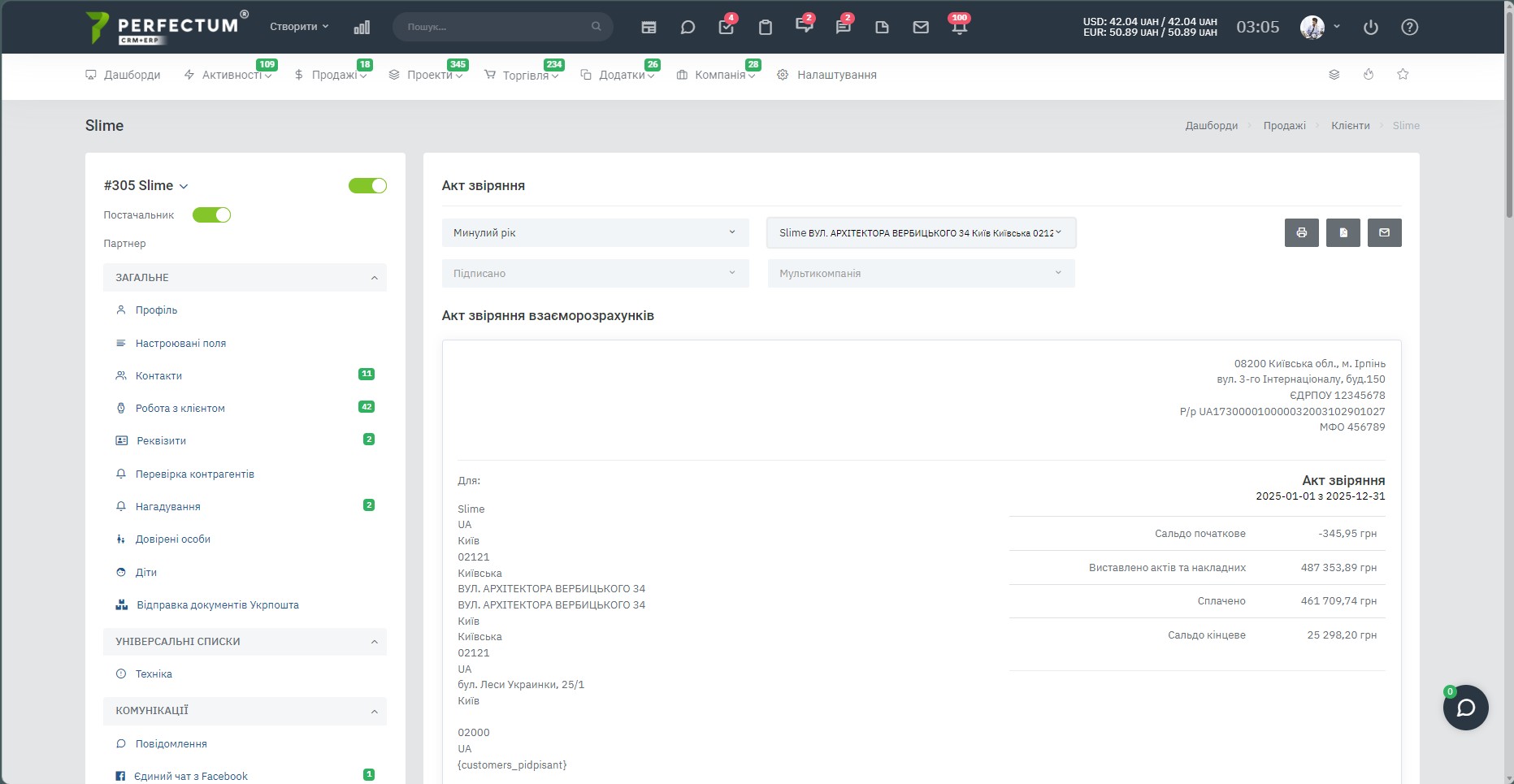The image size is (1514, 784).
Task: Expand the #305 Slime client chevron
Action: tap(184, 186)
